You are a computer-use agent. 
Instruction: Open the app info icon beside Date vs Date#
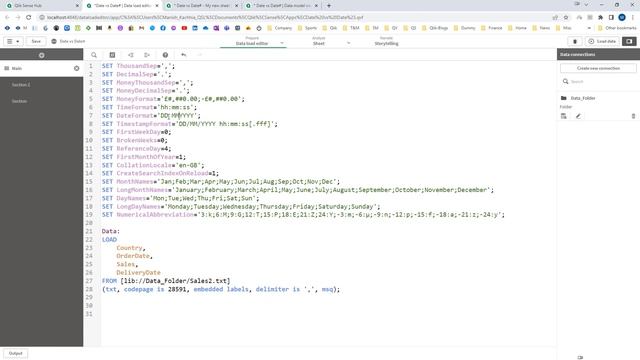(54, 41)
